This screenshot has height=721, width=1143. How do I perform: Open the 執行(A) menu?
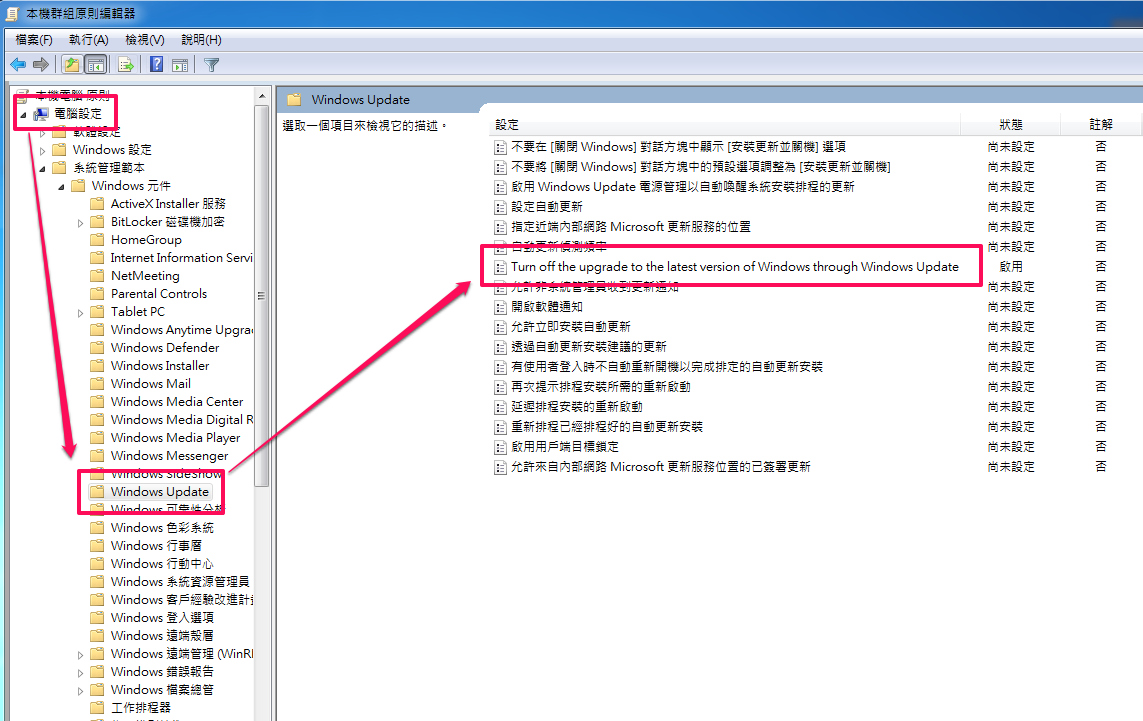tap(88, 39)
